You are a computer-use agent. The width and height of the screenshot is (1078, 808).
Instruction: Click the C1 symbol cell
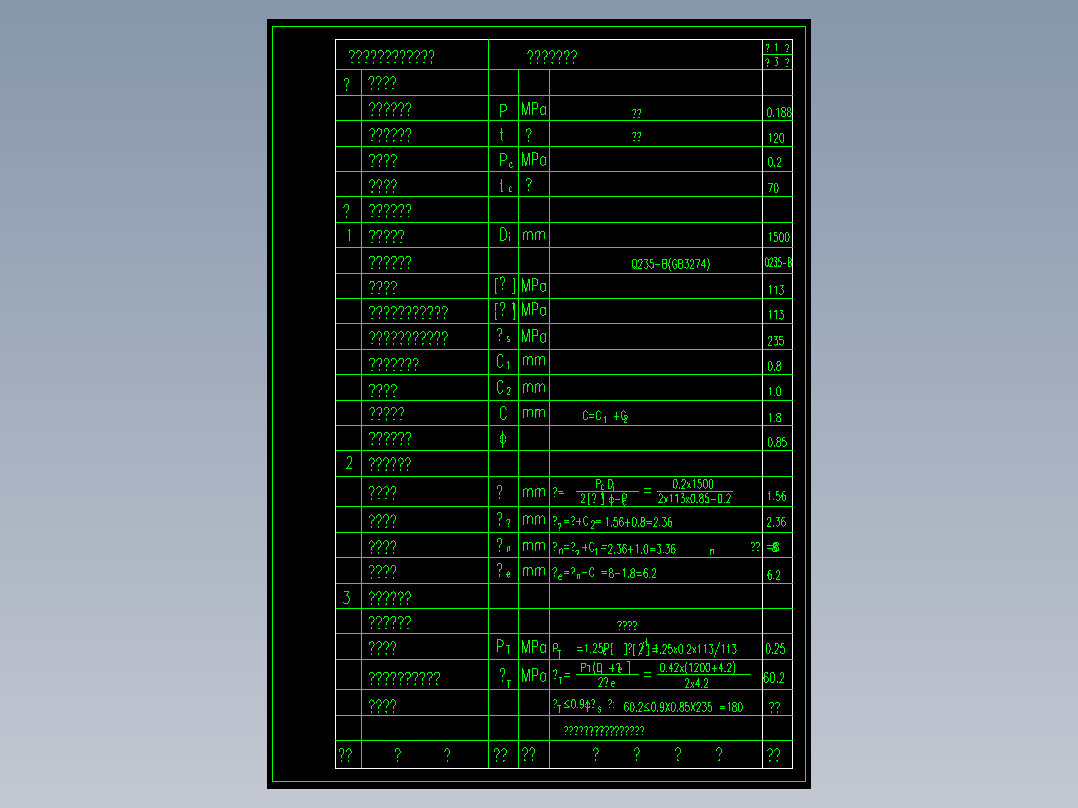503,362
